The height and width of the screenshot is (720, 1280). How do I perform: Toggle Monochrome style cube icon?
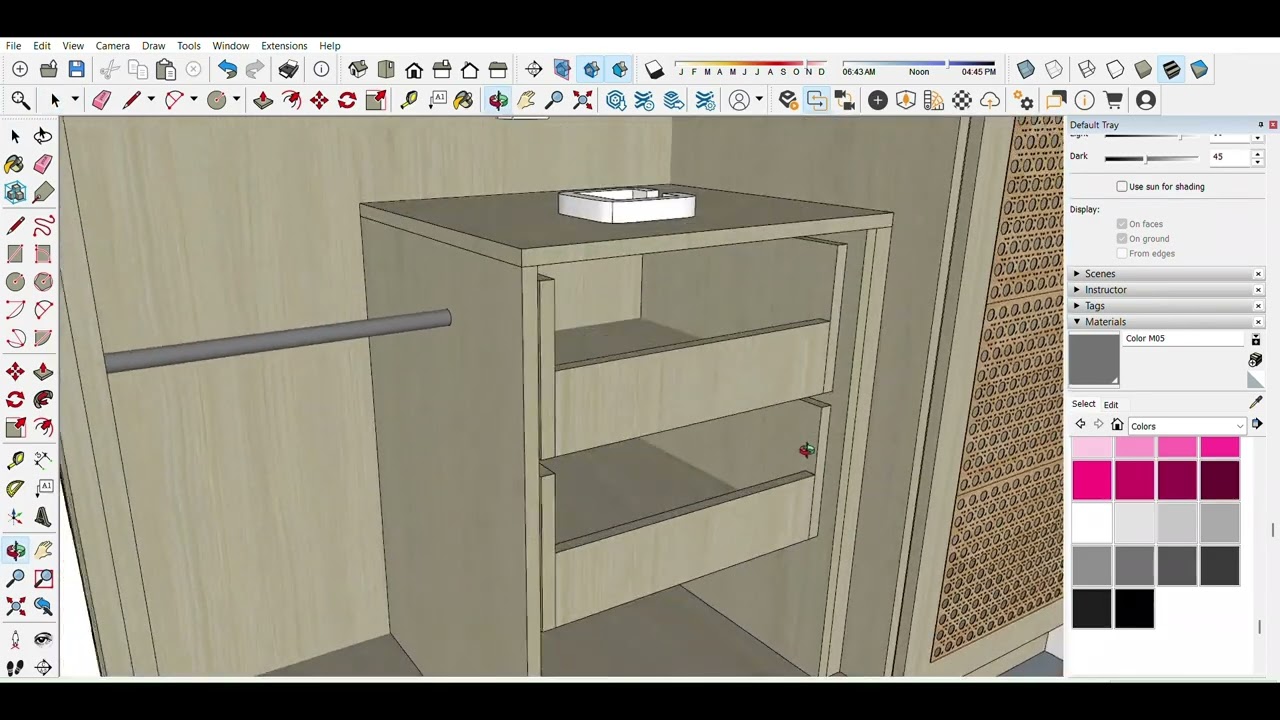(1199, 69)
